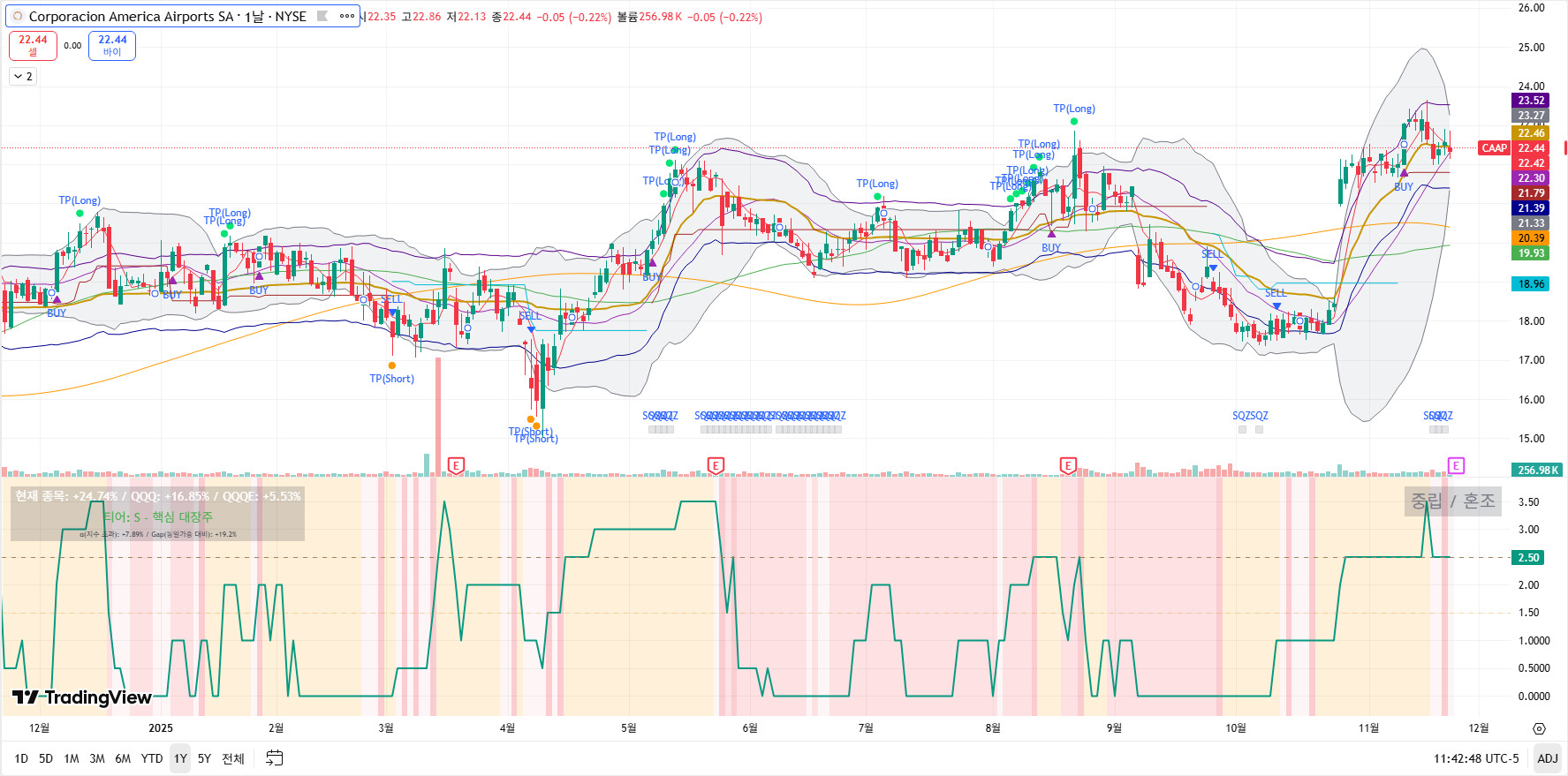This screenshot has height=776, width=1568.
Task: Open the three-dot more menu in the legend
Action: click(x=347, y=16)
